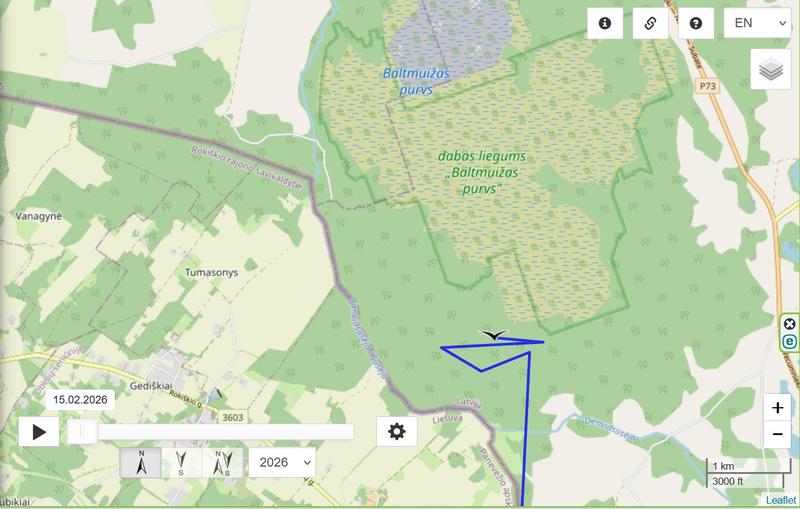Image resolution: width=800 pixels, height=509 pixels.
Task: Open the Leaflet attribution link
Action: pyautogui.click(x=781, y=500)
